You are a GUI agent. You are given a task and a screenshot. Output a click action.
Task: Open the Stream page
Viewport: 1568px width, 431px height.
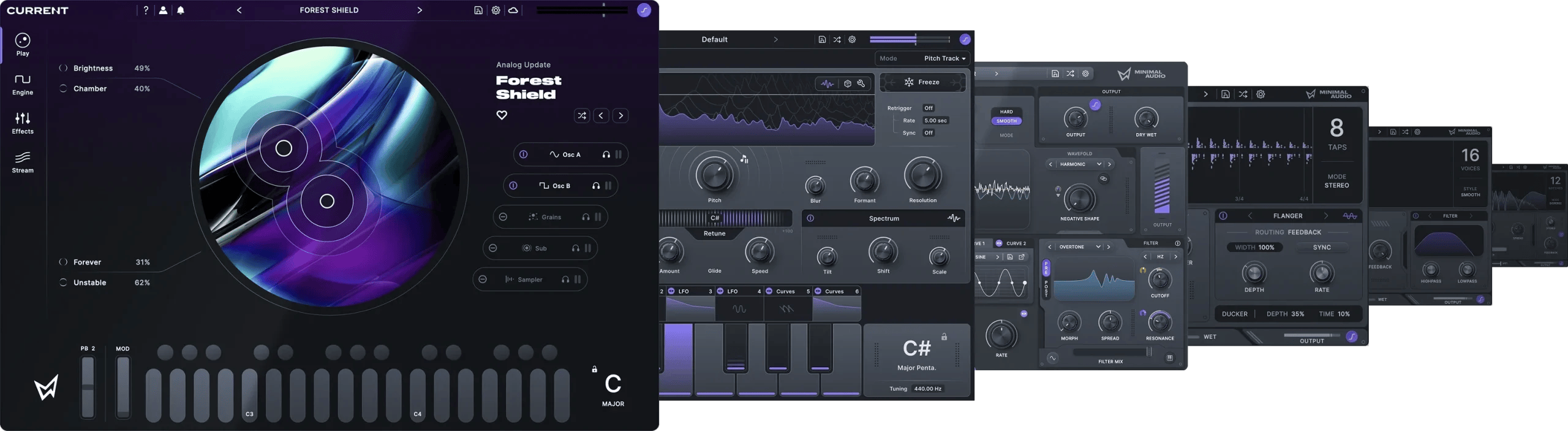click(x=23, y=162)
